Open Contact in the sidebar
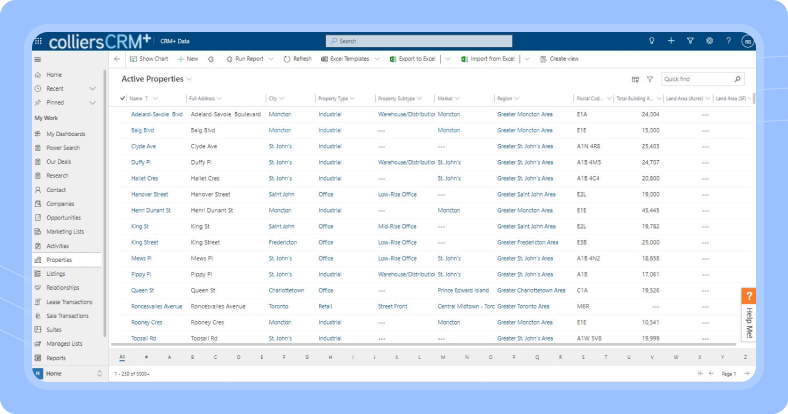This screenshot has height=414, width=788. [56, 190]
